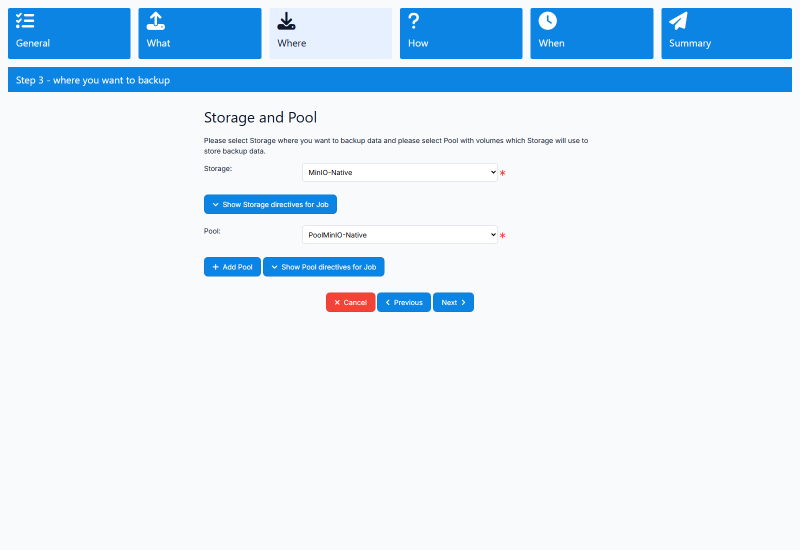Jump to the When step label

coord(552,43)
